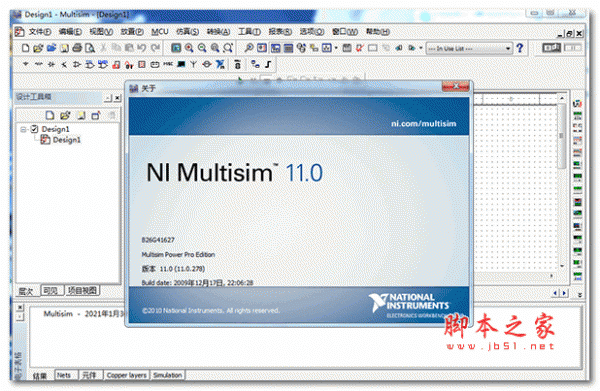
Task: Toggle full screen view icon
Action: coord(176,48)
